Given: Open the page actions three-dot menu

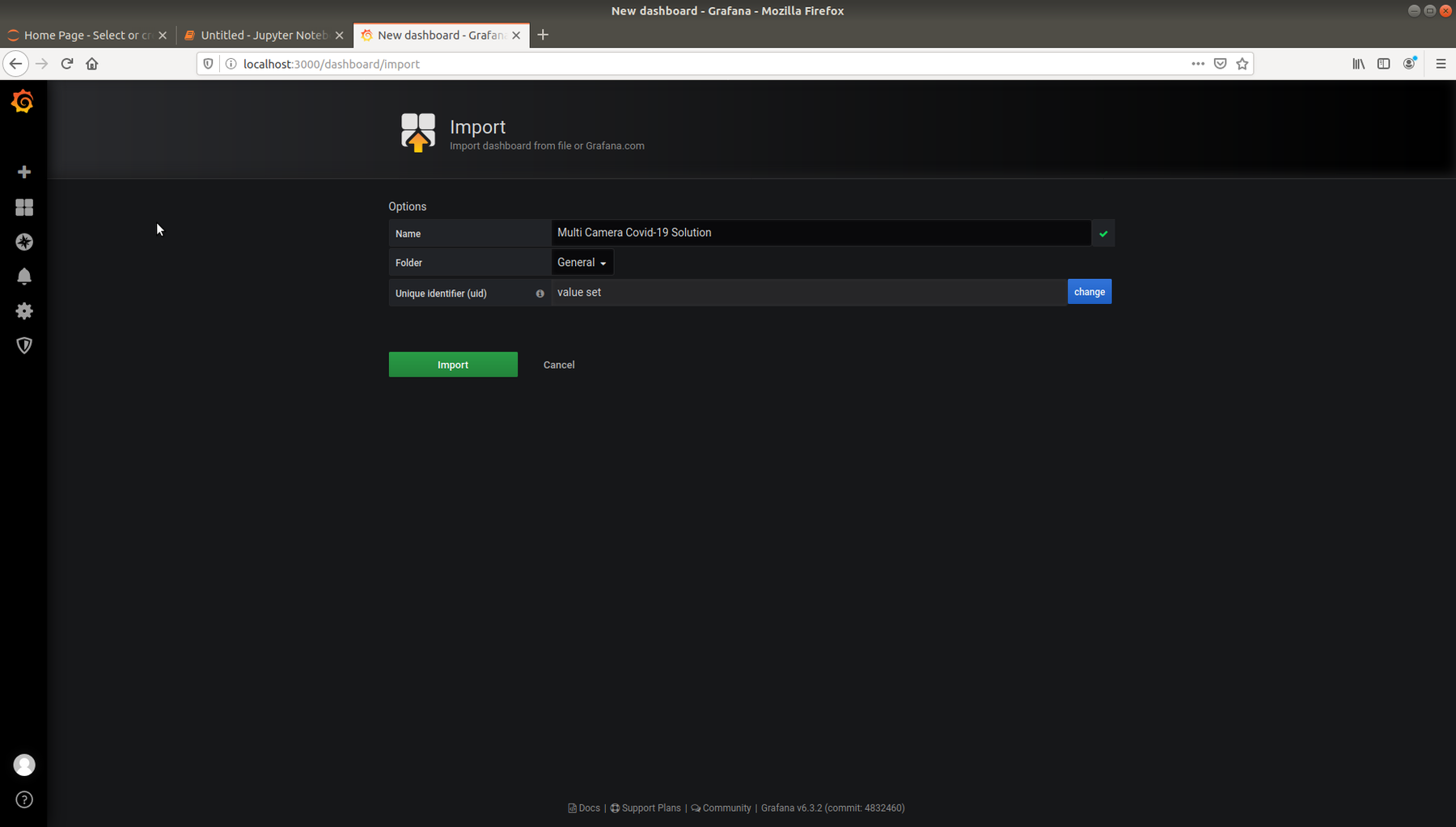Looking at the screenshot, I should [x=1198, y=64].
